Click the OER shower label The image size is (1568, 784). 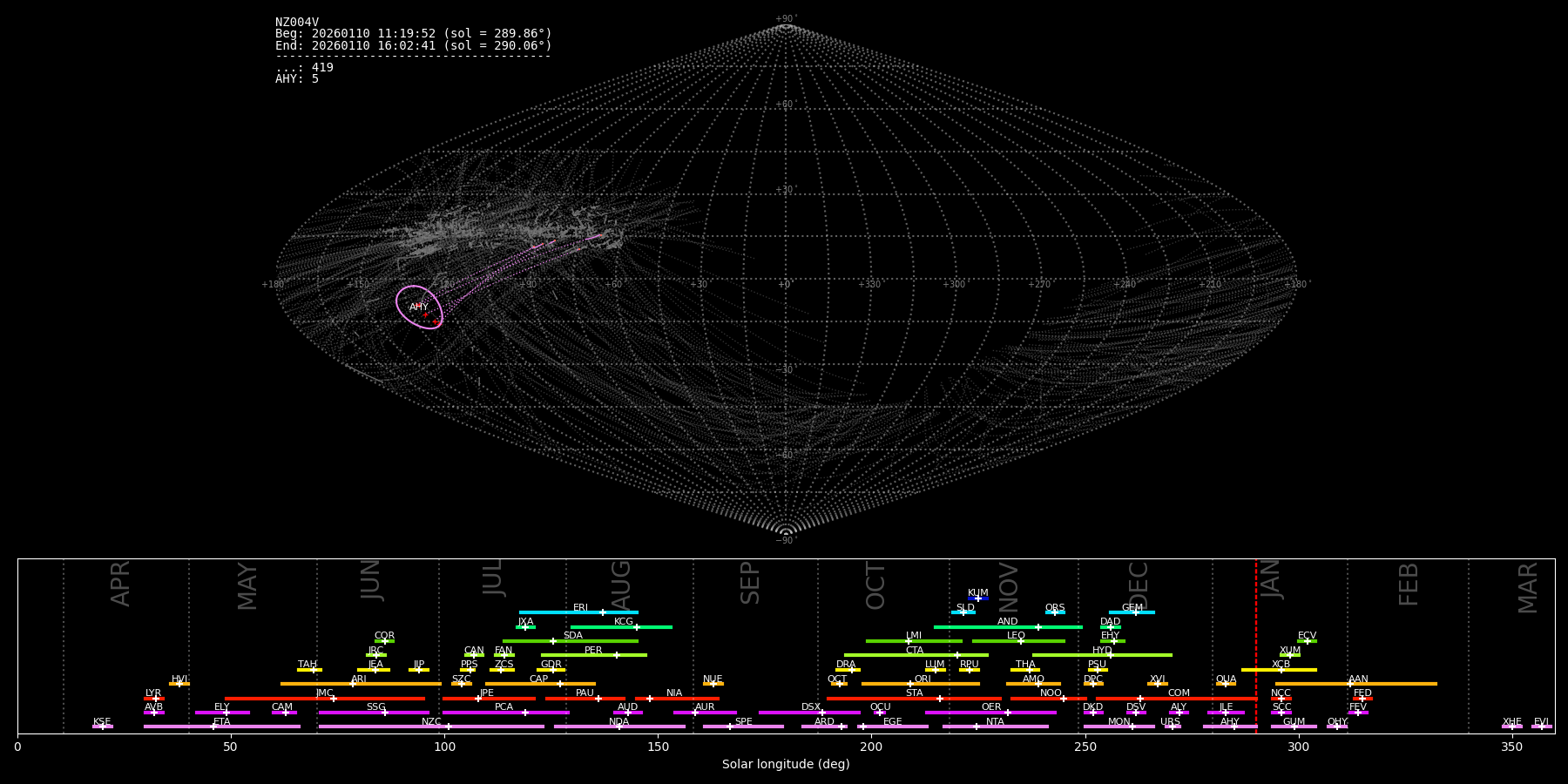point(991,707)
